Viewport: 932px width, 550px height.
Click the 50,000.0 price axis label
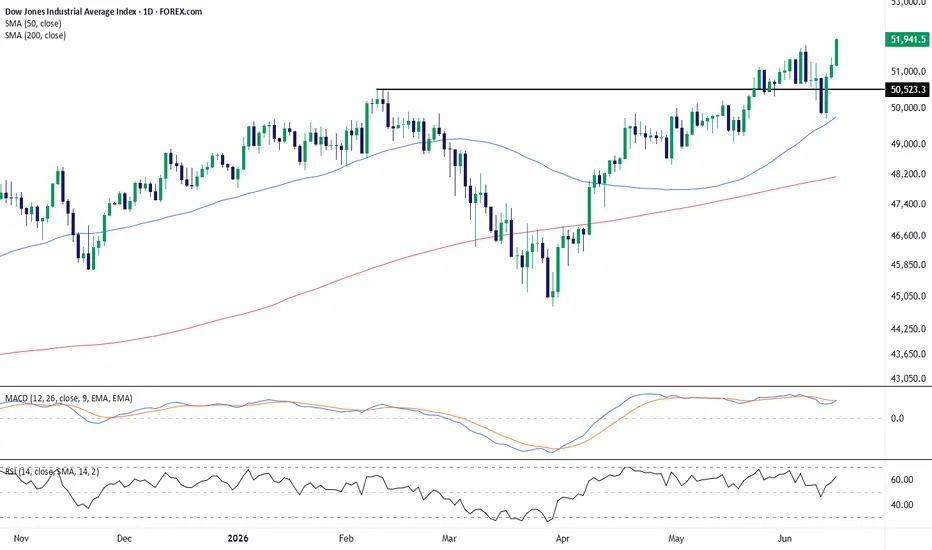908,108
